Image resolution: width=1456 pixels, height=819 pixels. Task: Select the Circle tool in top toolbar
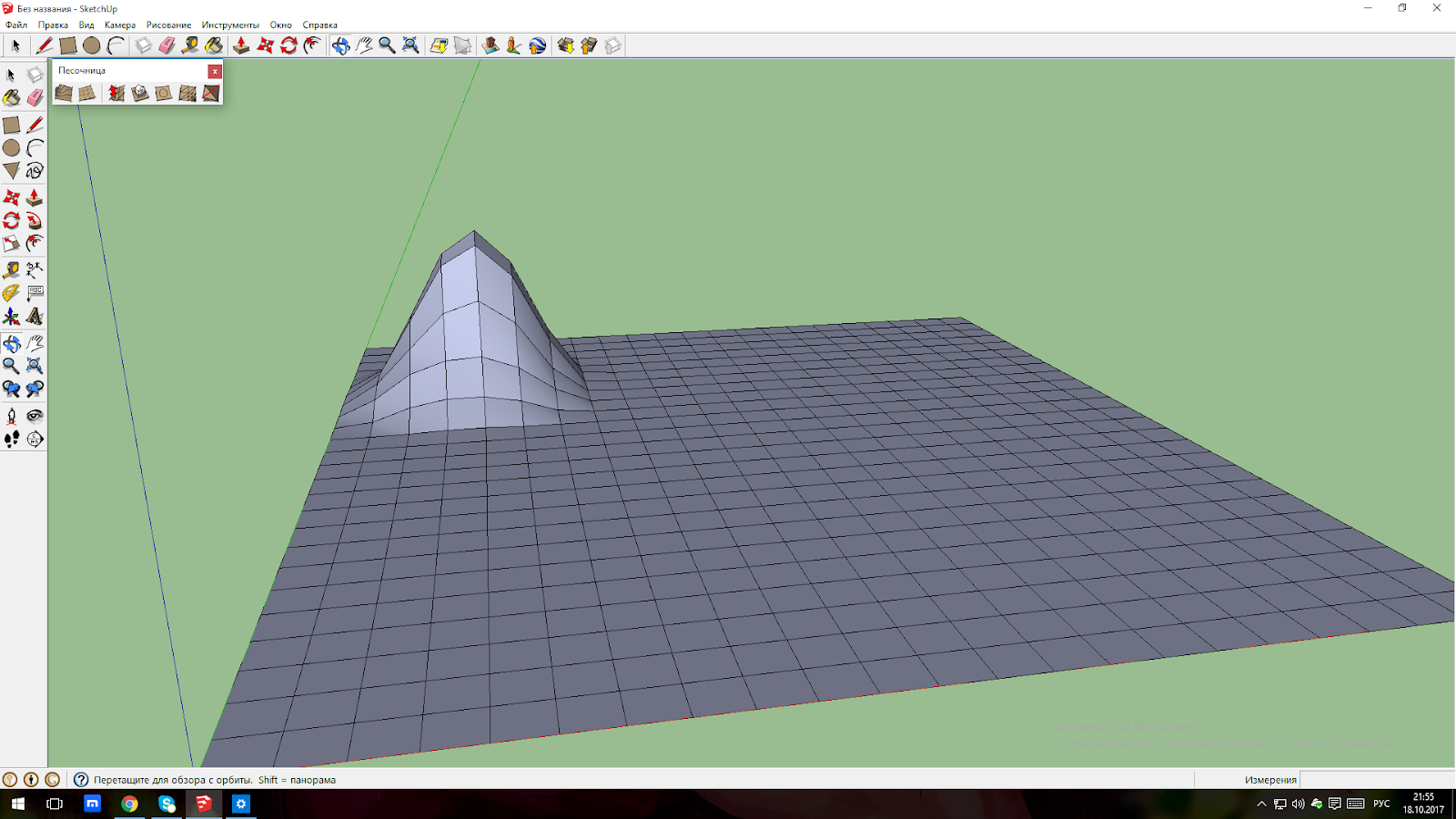(91, 45)
